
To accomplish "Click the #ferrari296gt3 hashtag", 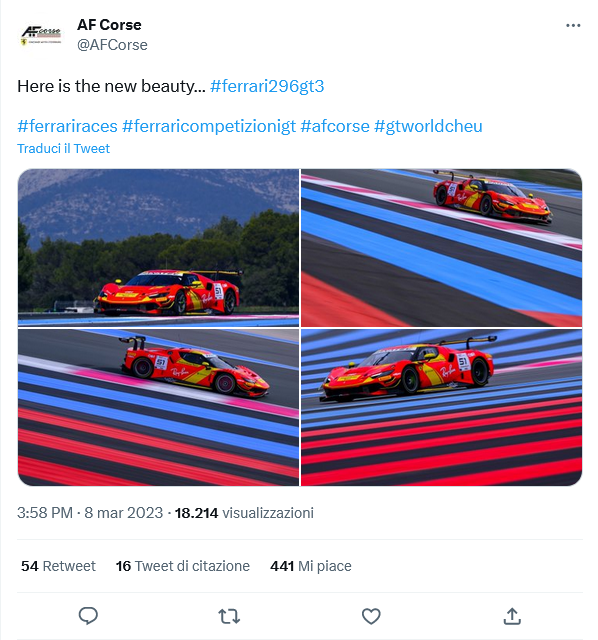I will (x=267, y=87).
